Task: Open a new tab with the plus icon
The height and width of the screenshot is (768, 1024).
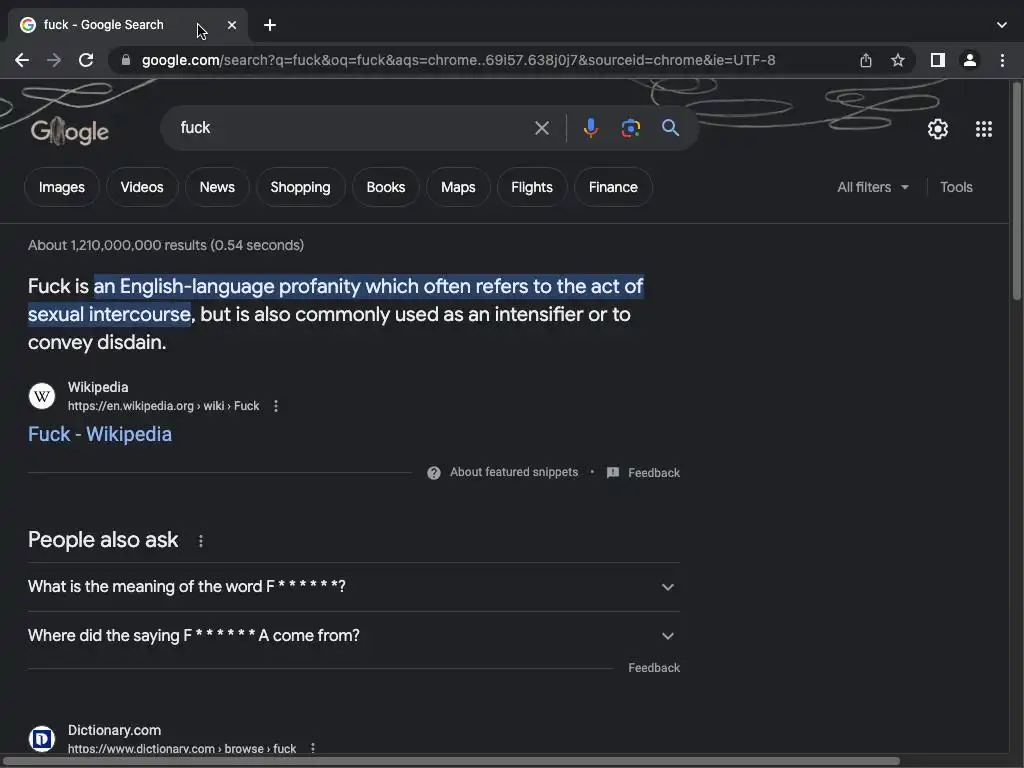Action: [270, 25]
